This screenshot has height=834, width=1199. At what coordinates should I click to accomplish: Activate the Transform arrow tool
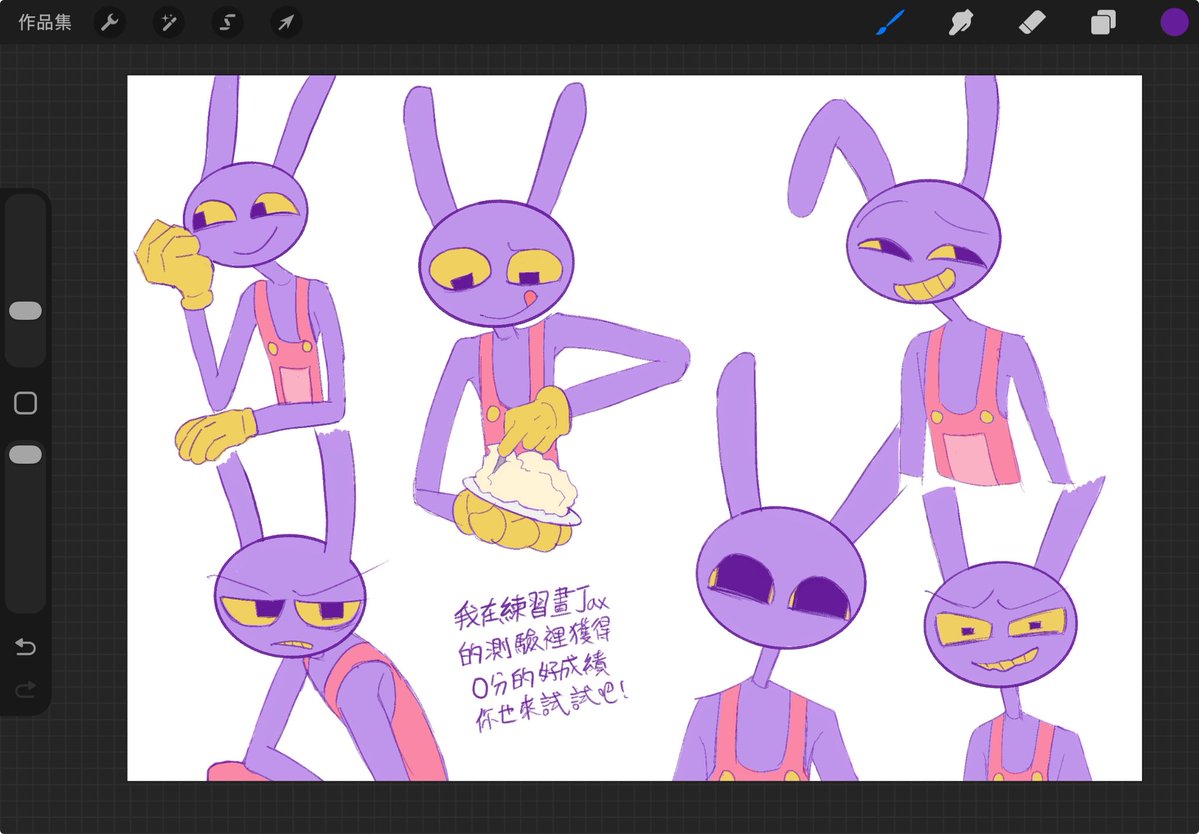coord(286,22)
